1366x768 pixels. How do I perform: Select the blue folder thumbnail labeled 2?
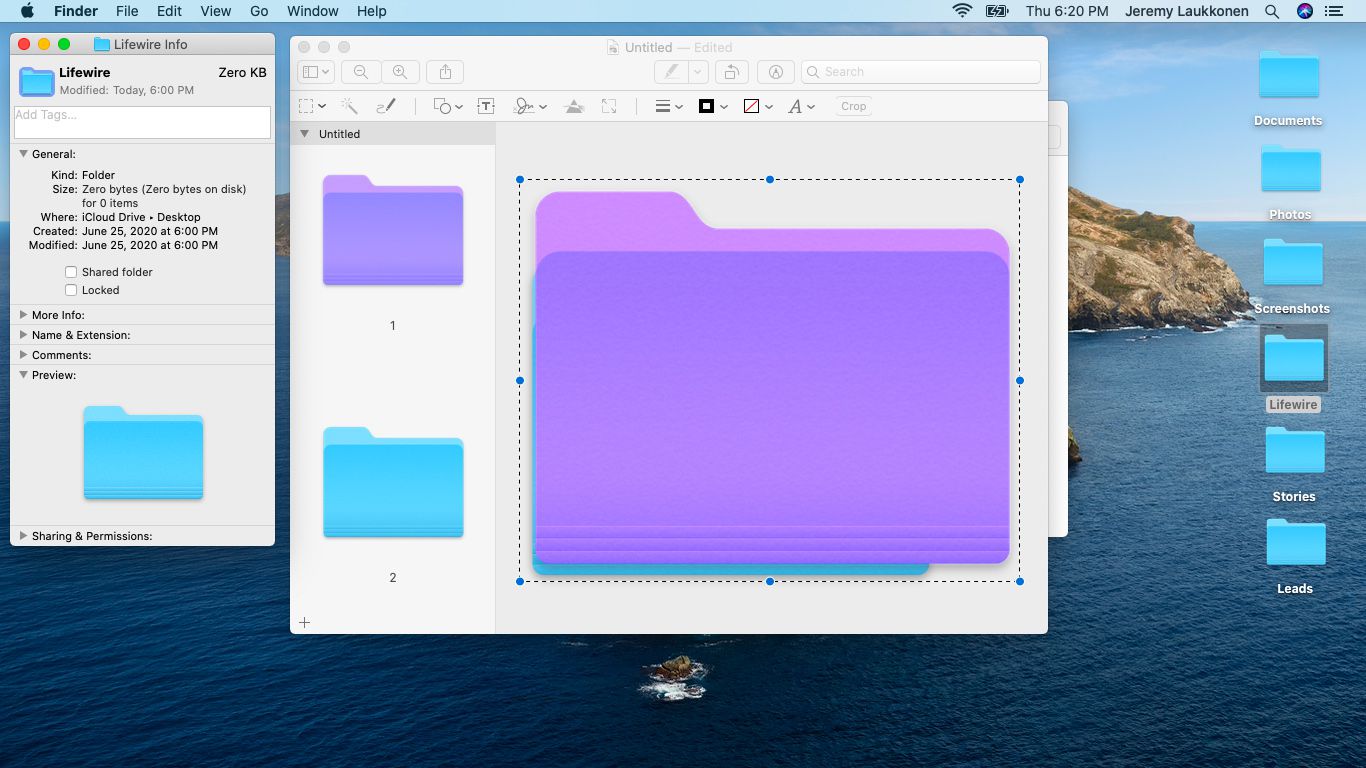(393, 483)
